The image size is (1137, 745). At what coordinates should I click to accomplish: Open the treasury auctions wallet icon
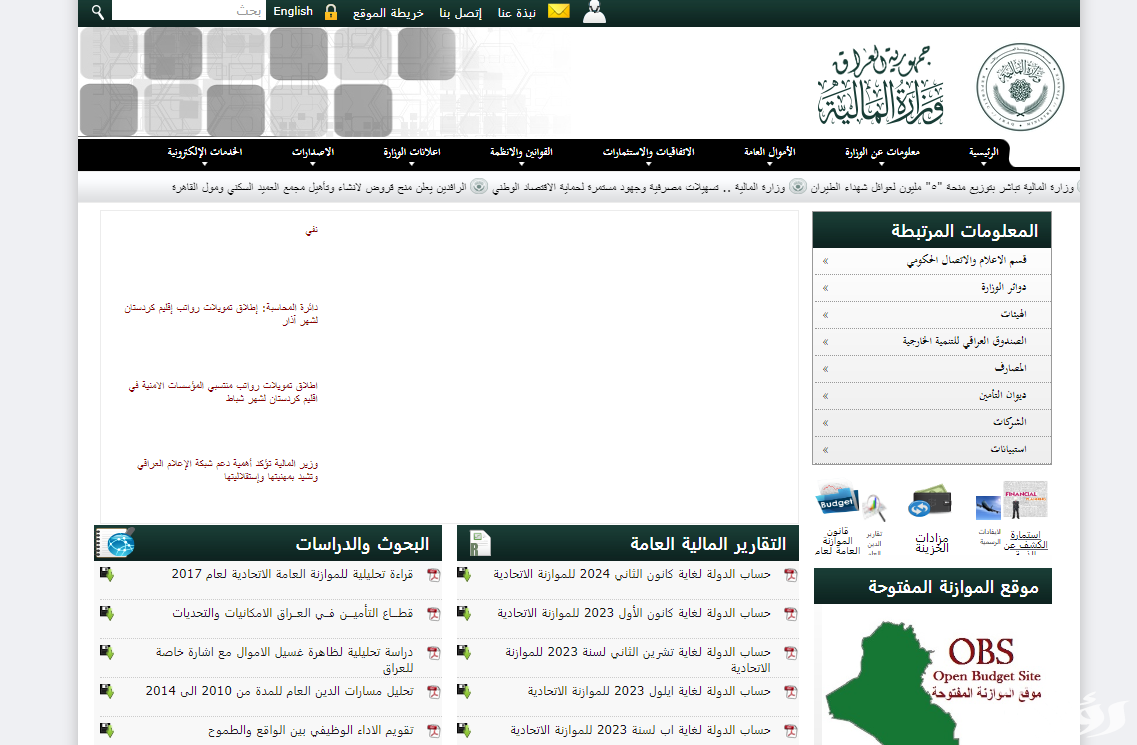[930, 502]
